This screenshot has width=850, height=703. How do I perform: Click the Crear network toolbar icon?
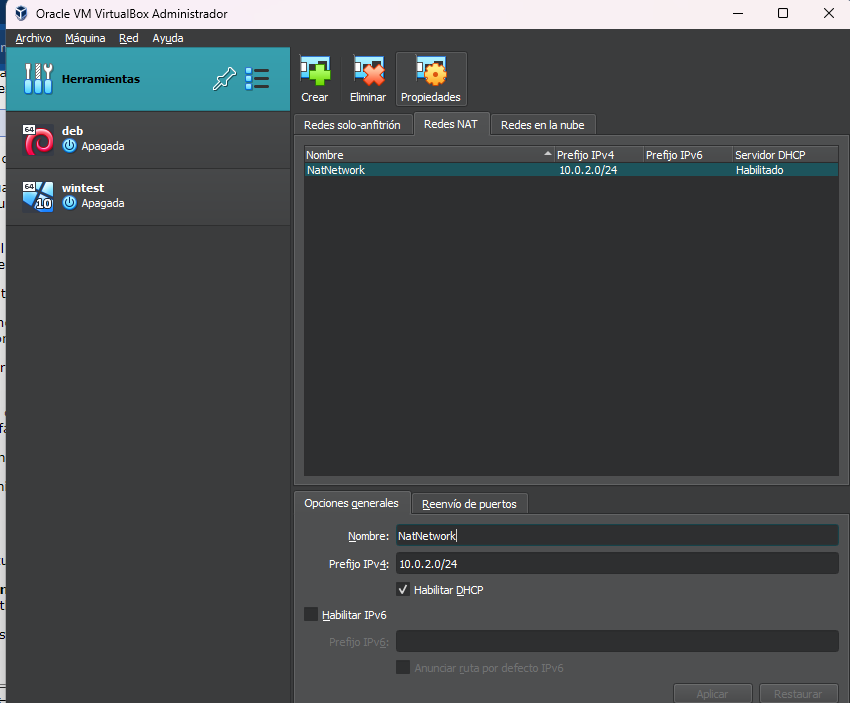coord(315,79)
